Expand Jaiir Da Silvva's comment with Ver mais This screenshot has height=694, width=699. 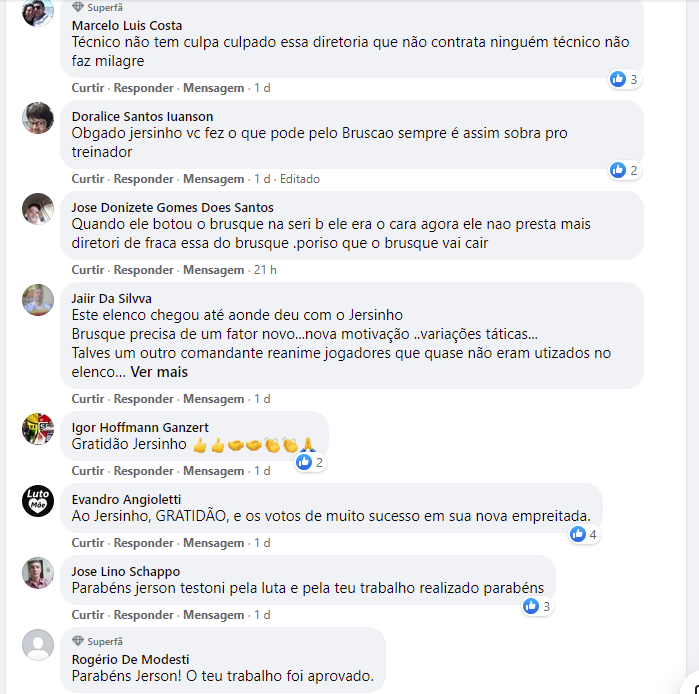point(159,372)
